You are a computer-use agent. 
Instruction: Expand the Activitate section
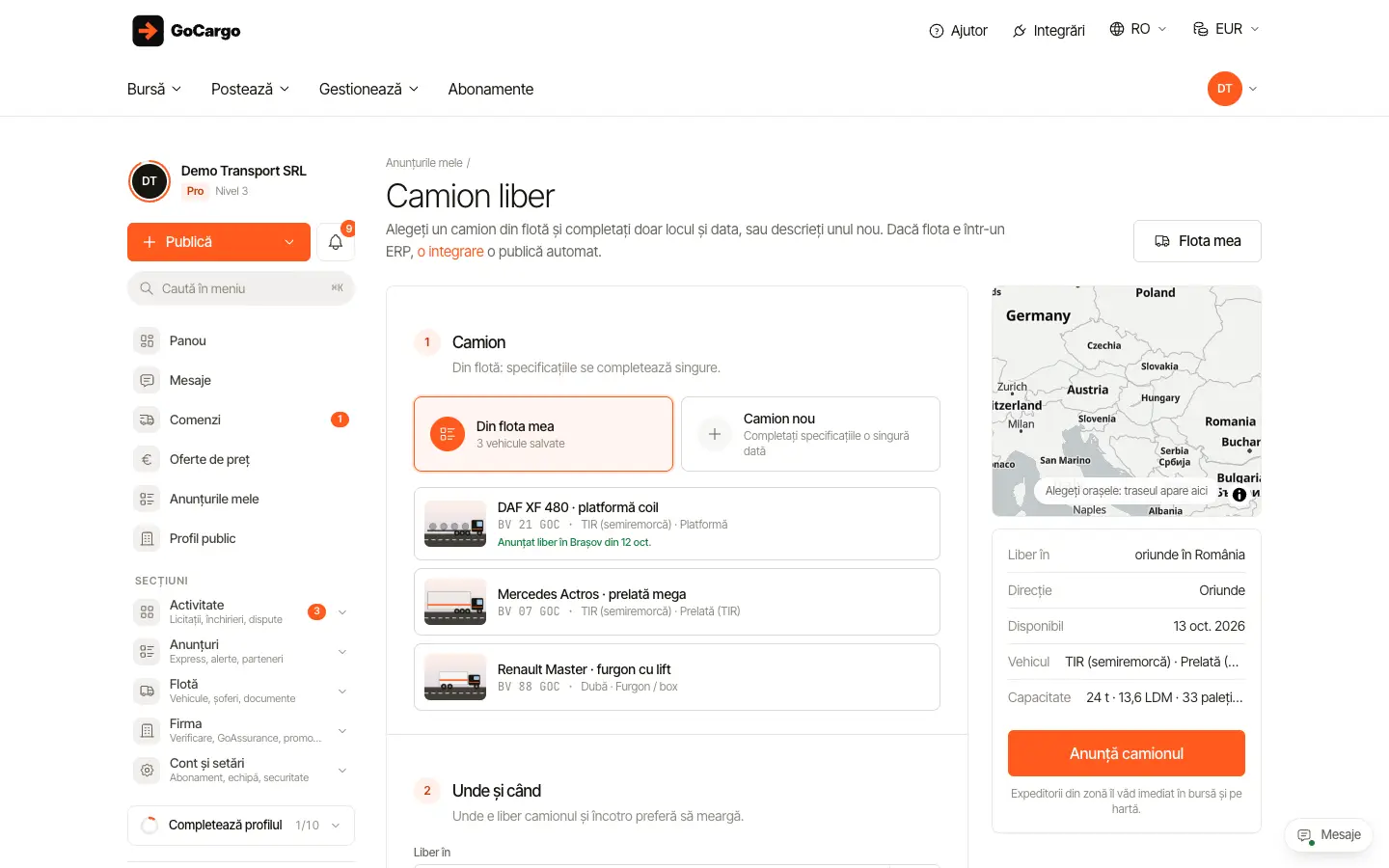241,611
